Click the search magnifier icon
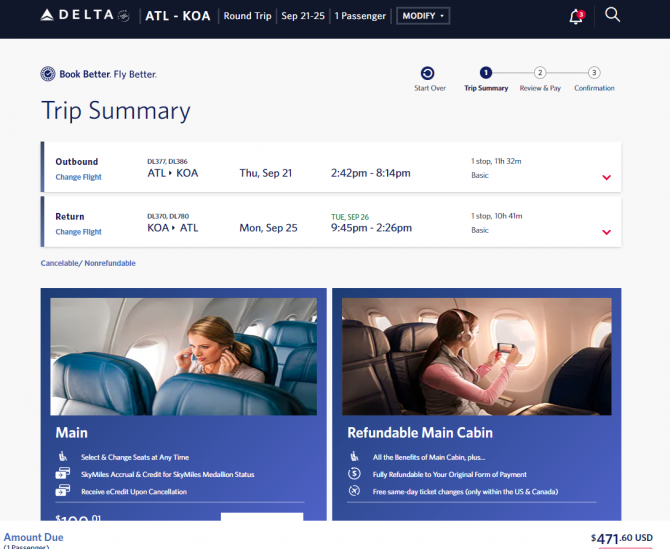This screenshot has width=670, height=549. 612,15
